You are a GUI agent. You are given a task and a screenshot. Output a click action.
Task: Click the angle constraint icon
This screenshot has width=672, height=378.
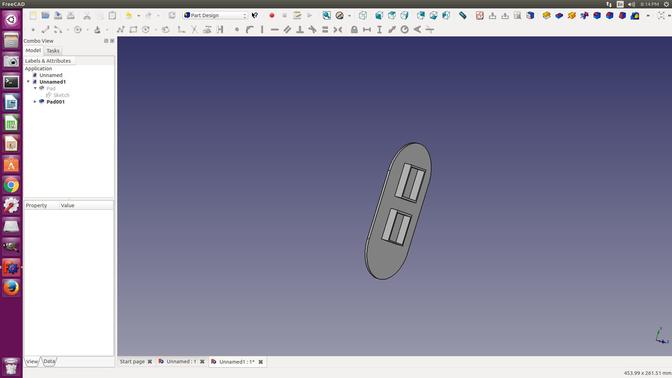pos(417,30)
